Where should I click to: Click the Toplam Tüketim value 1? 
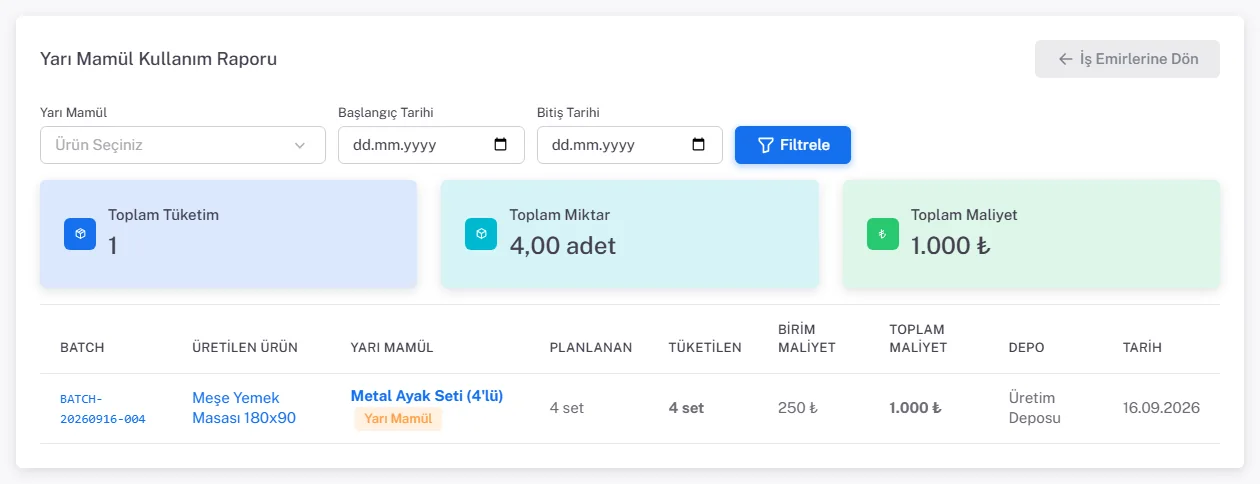click(x=113, y=245)
